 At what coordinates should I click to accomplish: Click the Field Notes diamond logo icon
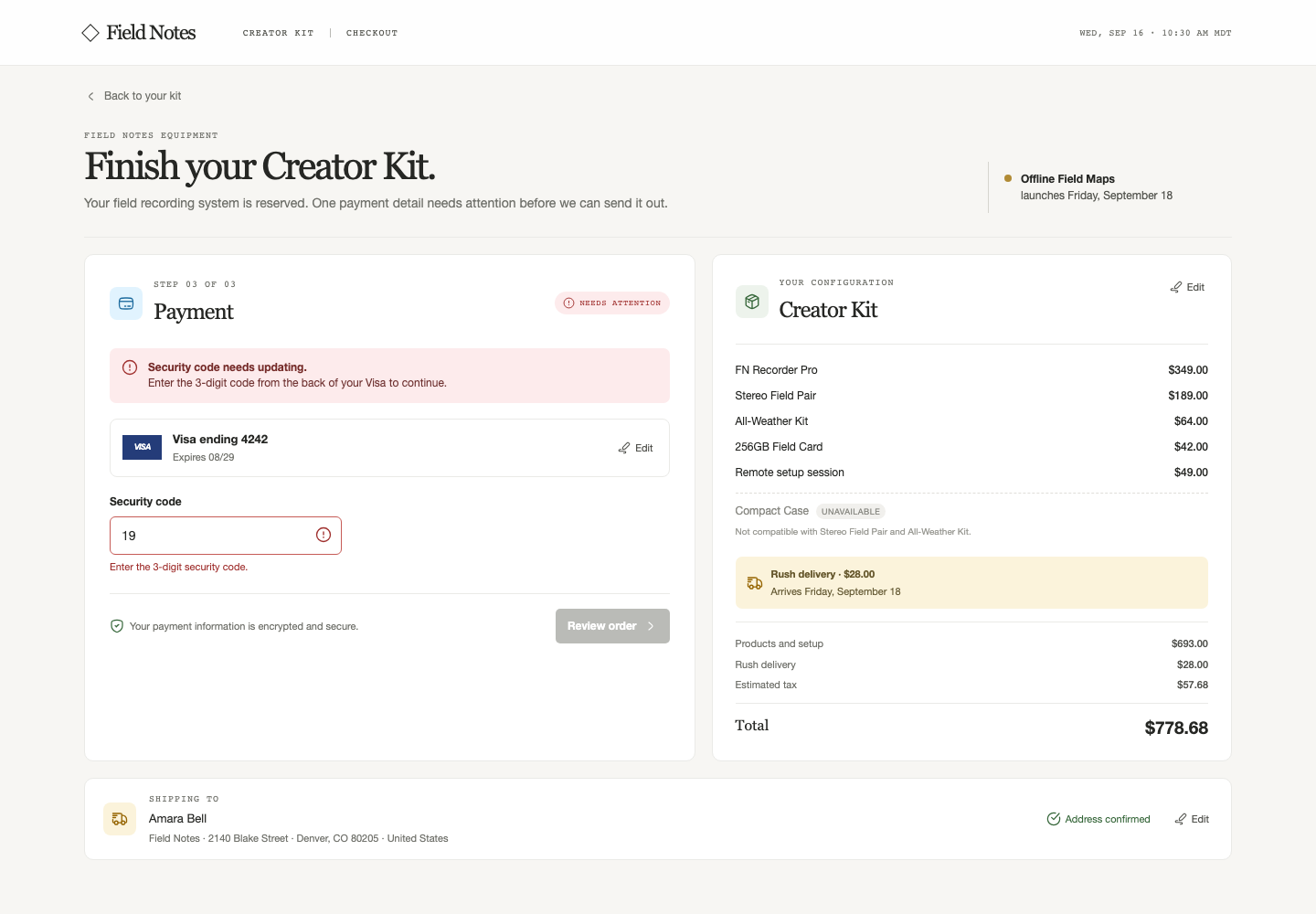coord(90,33)
